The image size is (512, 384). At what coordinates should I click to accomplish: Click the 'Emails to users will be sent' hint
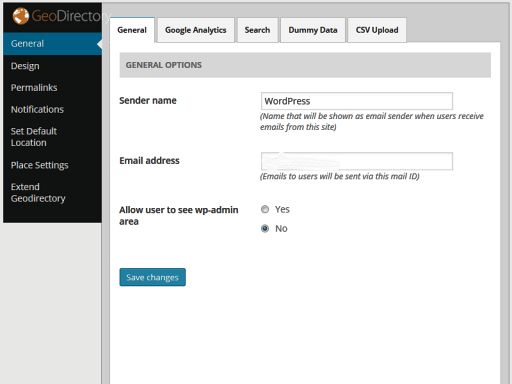[x=340, y=176]
